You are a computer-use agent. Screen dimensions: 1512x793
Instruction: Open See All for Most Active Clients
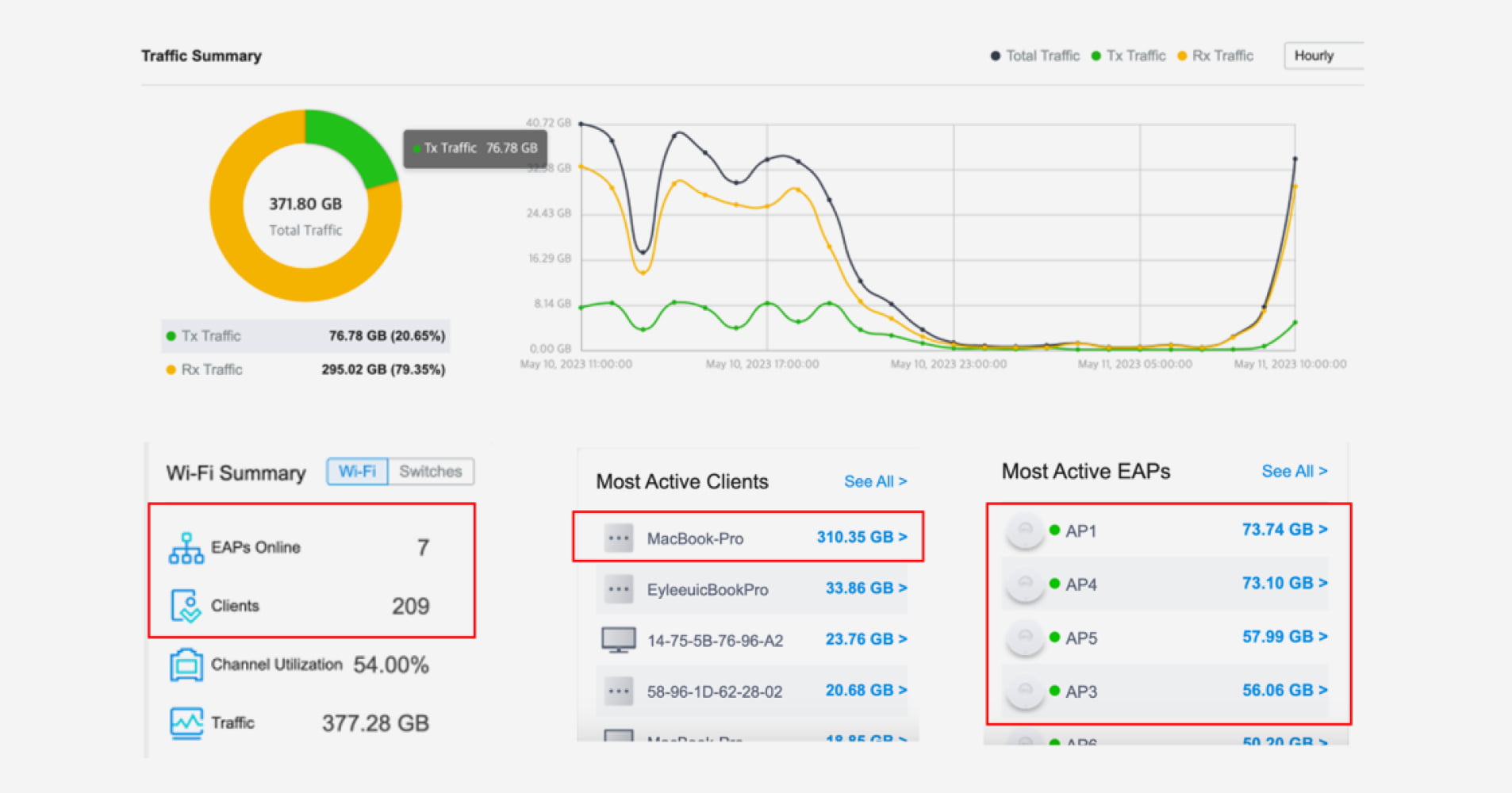click(x=874, y=481)
